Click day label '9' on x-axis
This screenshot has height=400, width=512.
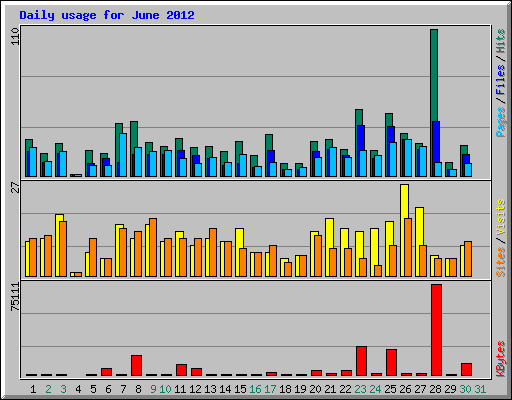click(153, 389)
